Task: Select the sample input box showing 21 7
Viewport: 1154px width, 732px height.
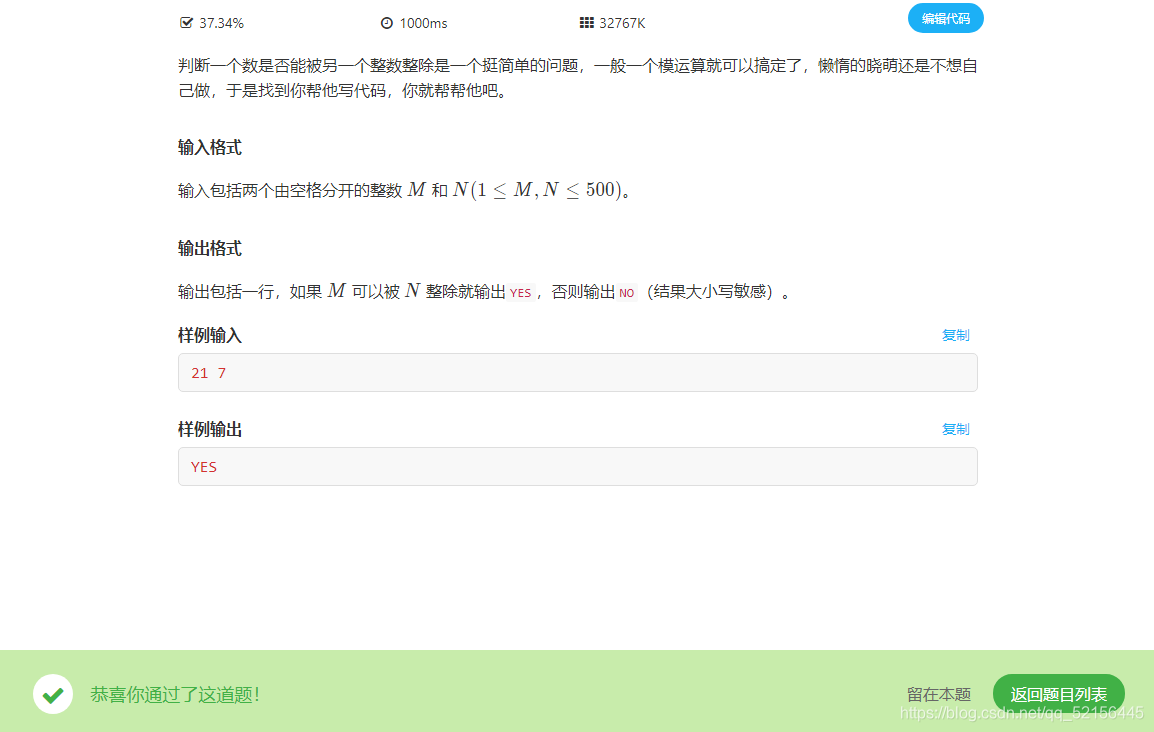Action: [x=577, y=372]
